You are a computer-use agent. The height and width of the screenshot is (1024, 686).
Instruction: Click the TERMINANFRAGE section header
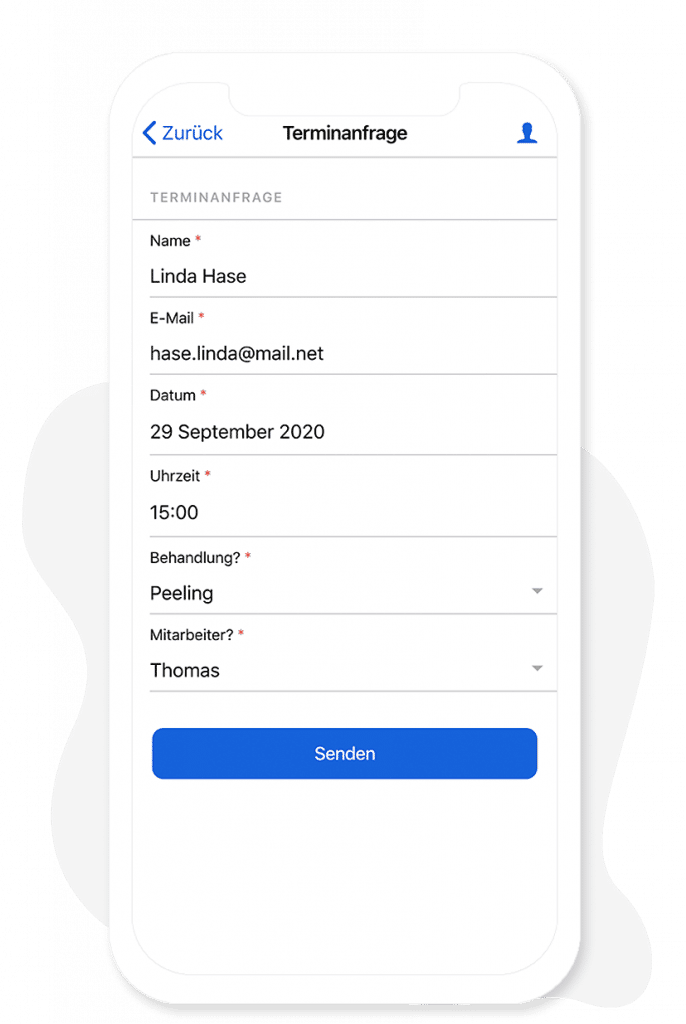pyautogui.click(x=216, y=197)
